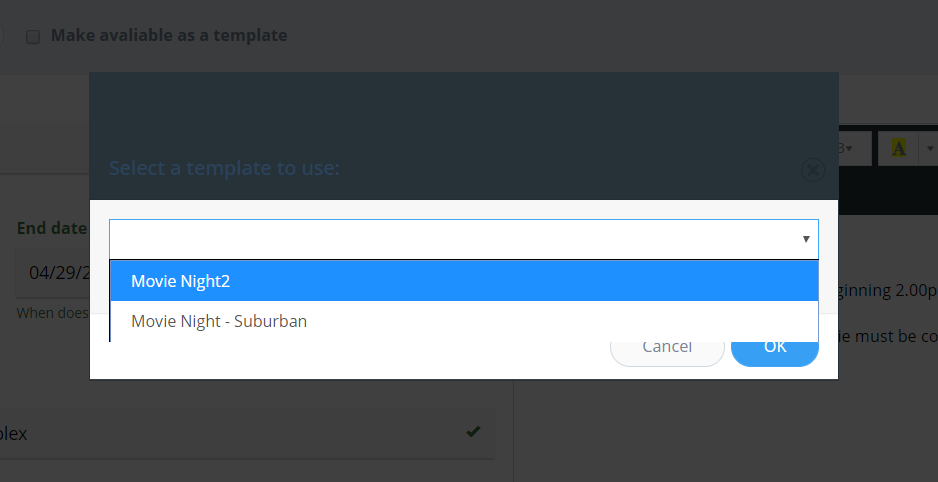This screenshot has height=482, width=938.
Task: Click the 'Select a template to use:' heading
Action: (x=224, y=168)
